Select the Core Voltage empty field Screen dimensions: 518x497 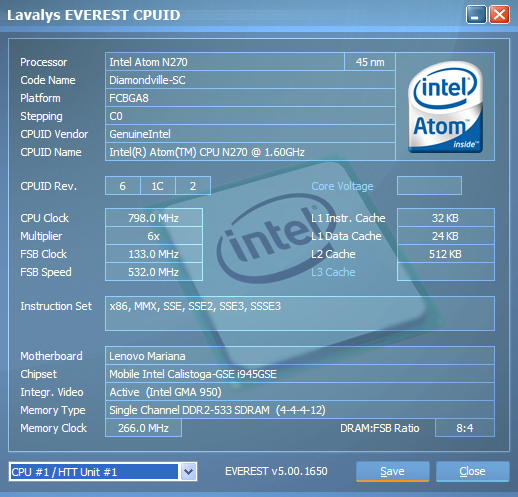point(429,186)
